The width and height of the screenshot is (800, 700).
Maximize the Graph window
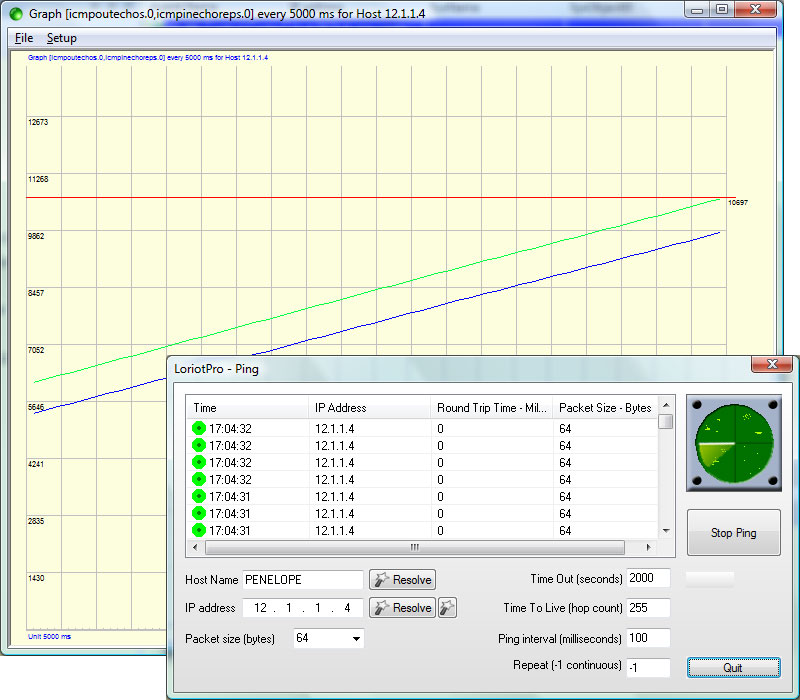click(x=721, y=10)
